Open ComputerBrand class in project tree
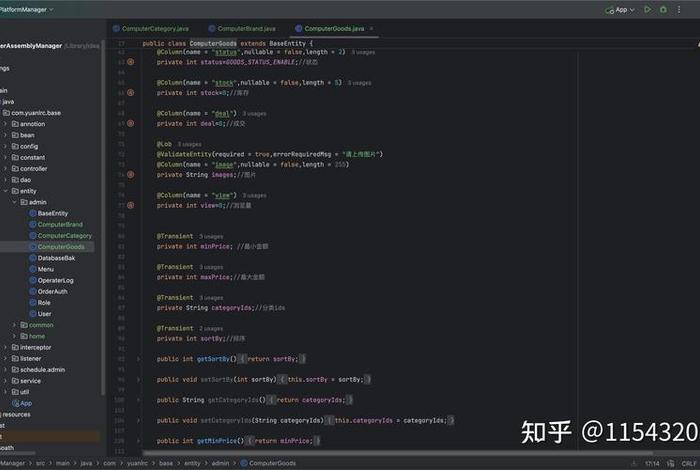The width and height of the screenshot is (700, 470). (56, 225)
